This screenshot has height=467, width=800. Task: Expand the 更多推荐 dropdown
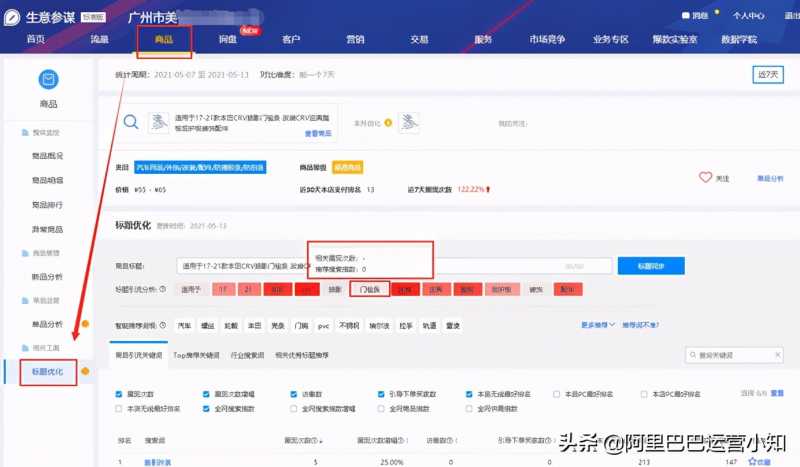(598, 325)
